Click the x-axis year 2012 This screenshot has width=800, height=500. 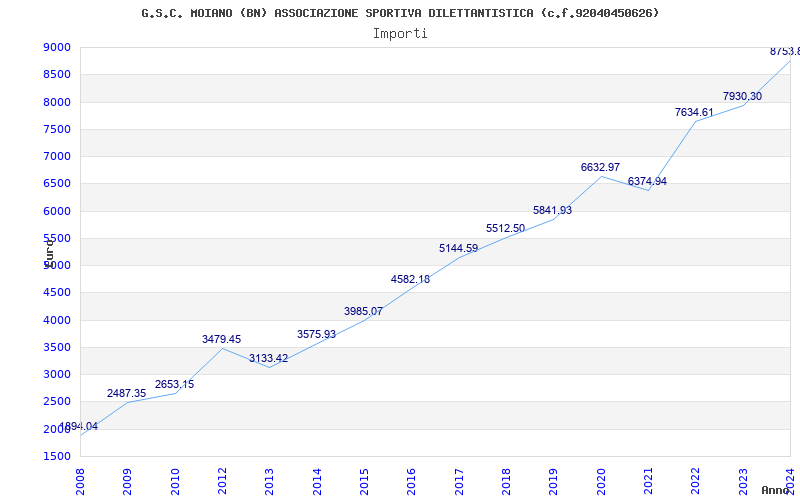point(222,482)
